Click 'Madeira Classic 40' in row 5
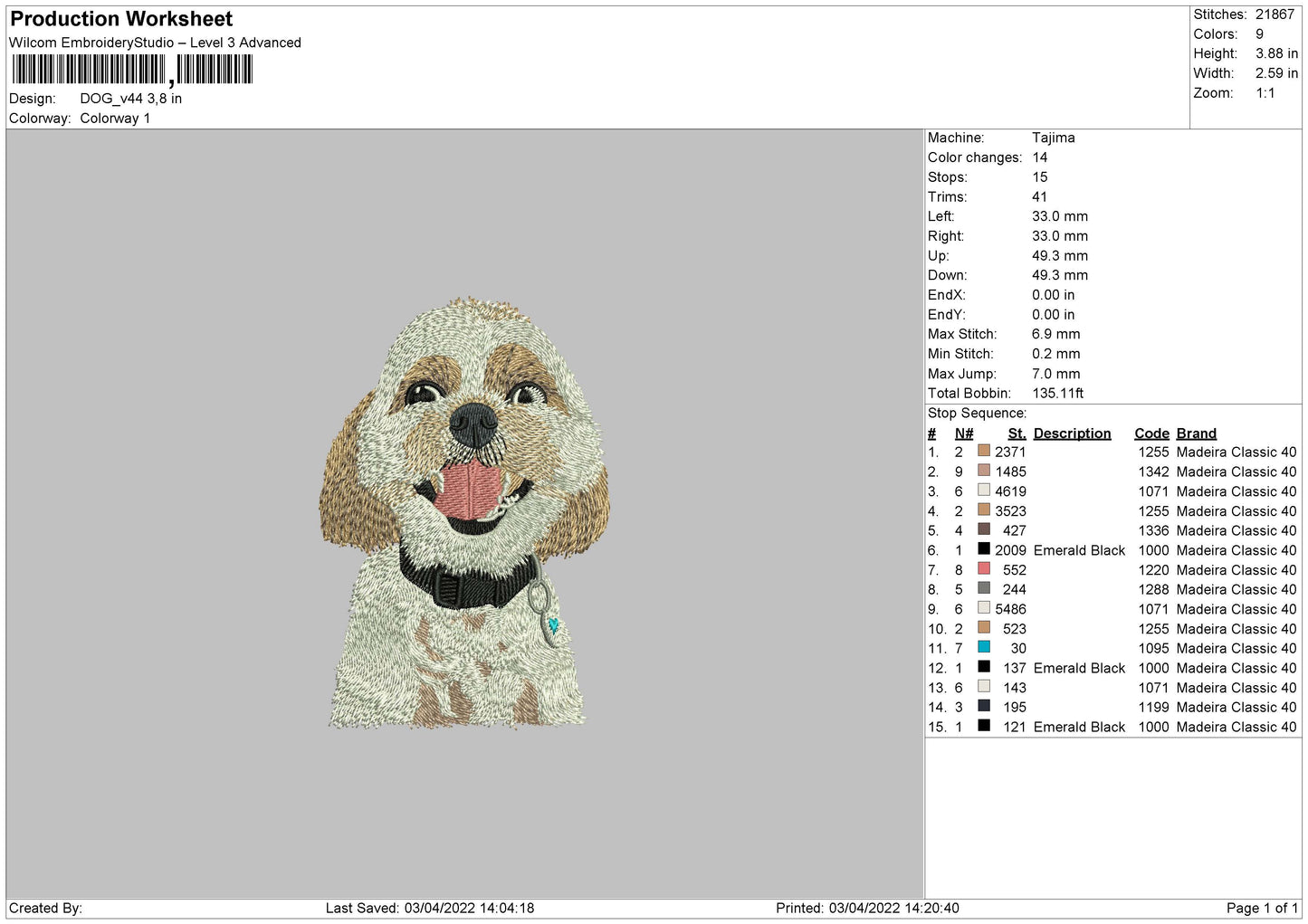Screen dimensions: 1308x924 pos(1236,530)
